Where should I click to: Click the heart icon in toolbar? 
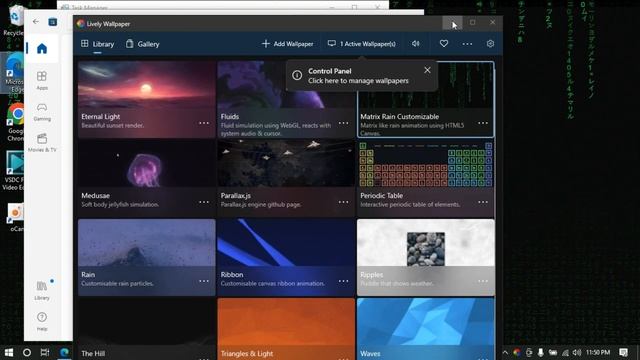tap(444, 44)
